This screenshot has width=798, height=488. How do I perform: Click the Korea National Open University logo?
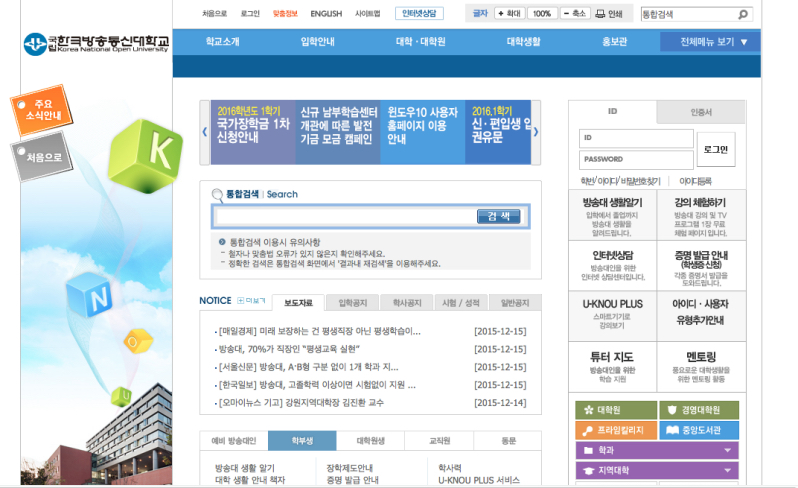pos(97,44)
